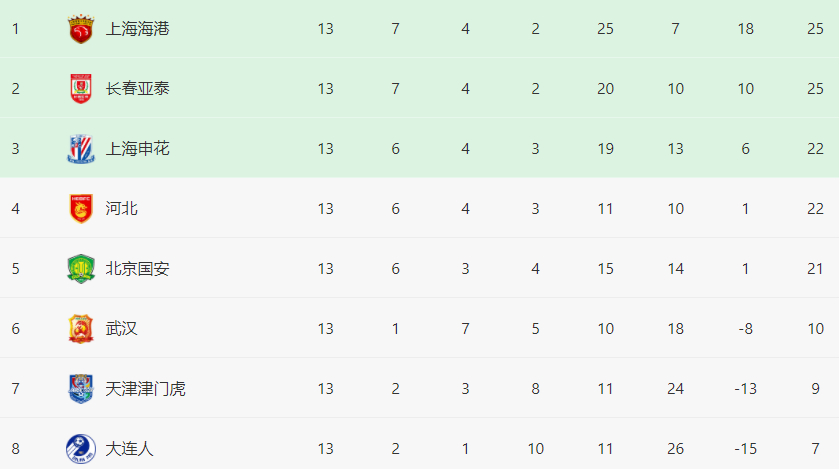Click the Dalian Pro (大连人) club crest
The image size is (839, 469).
[x=80, y=447]
